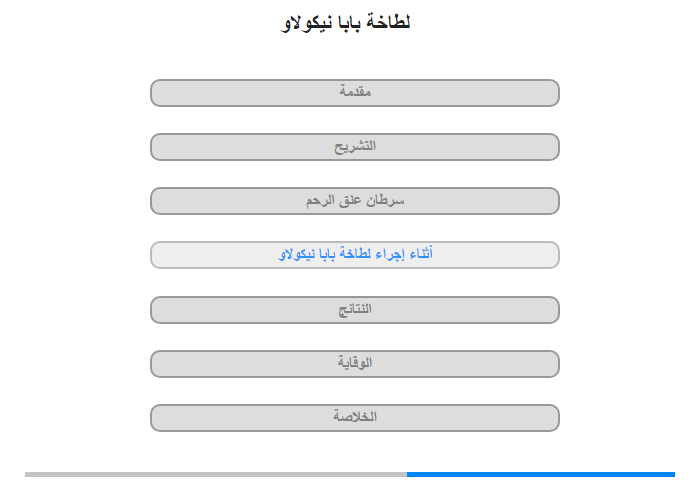Choose the الوقاية button

click(354, 364)
